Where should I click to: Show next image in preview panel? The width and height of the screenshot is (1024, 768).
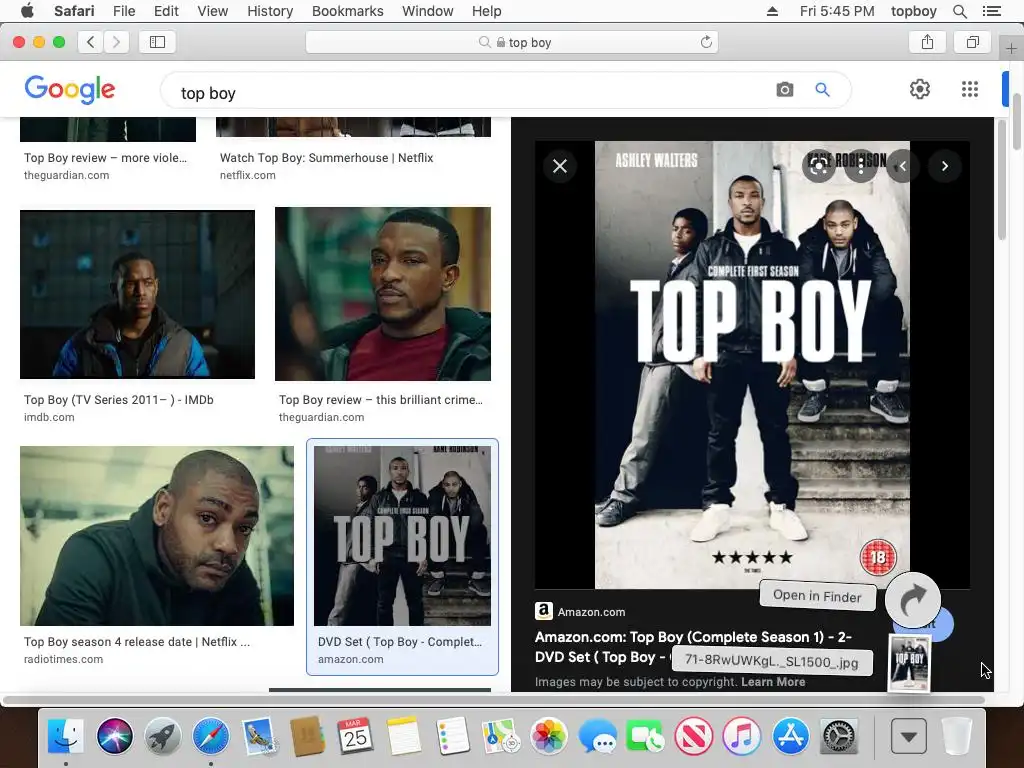click(944, 166)
